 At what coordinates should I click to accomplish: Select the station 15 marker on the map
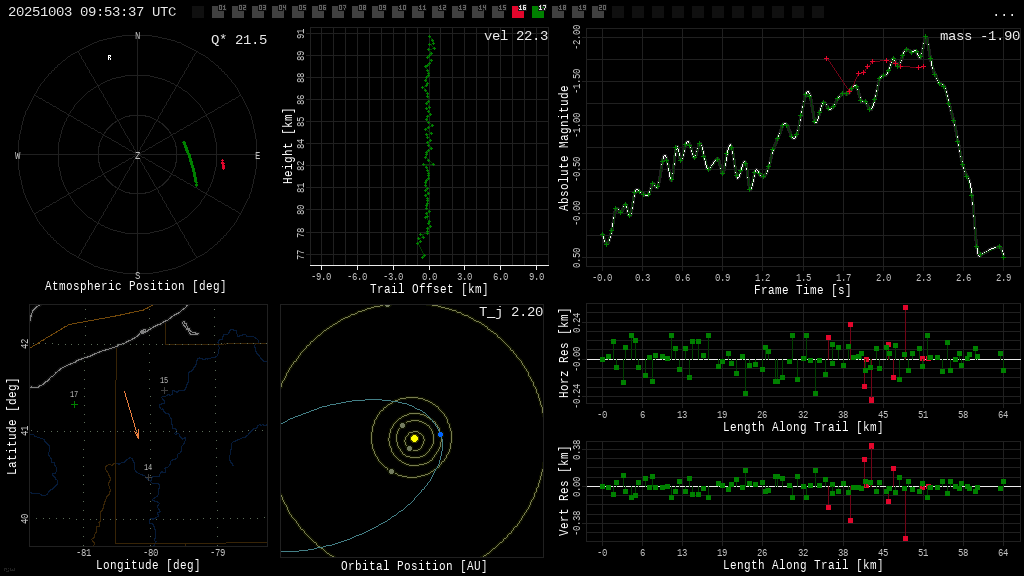(164, 390)
